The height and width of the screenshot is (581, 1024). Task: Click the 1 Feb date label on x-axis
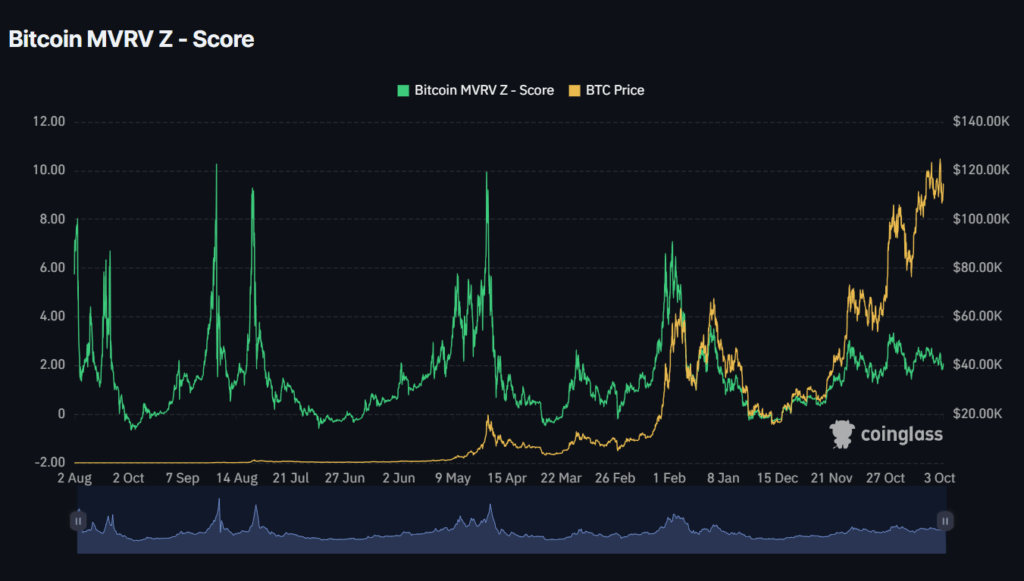click(668, 478)
